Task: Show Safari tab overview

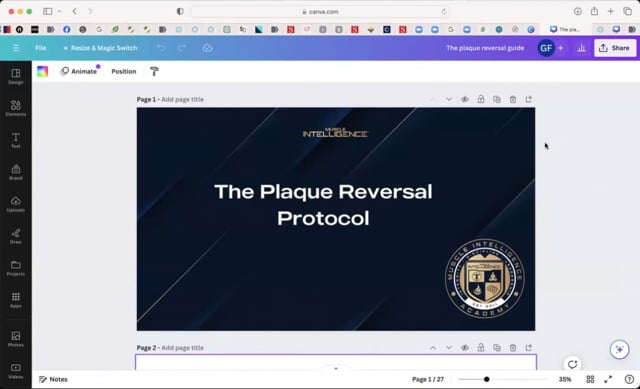Action: click(x=627, y=11)
